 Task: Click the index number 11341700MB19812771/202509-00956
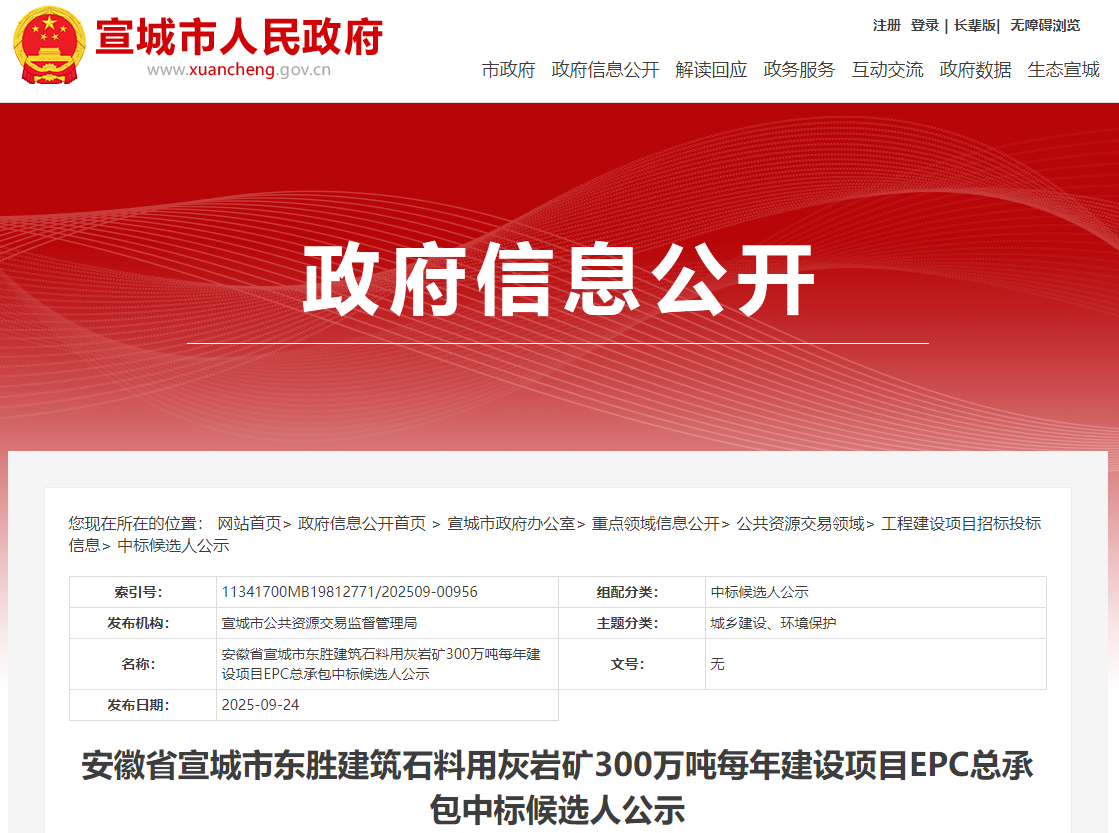click(349, 592)
